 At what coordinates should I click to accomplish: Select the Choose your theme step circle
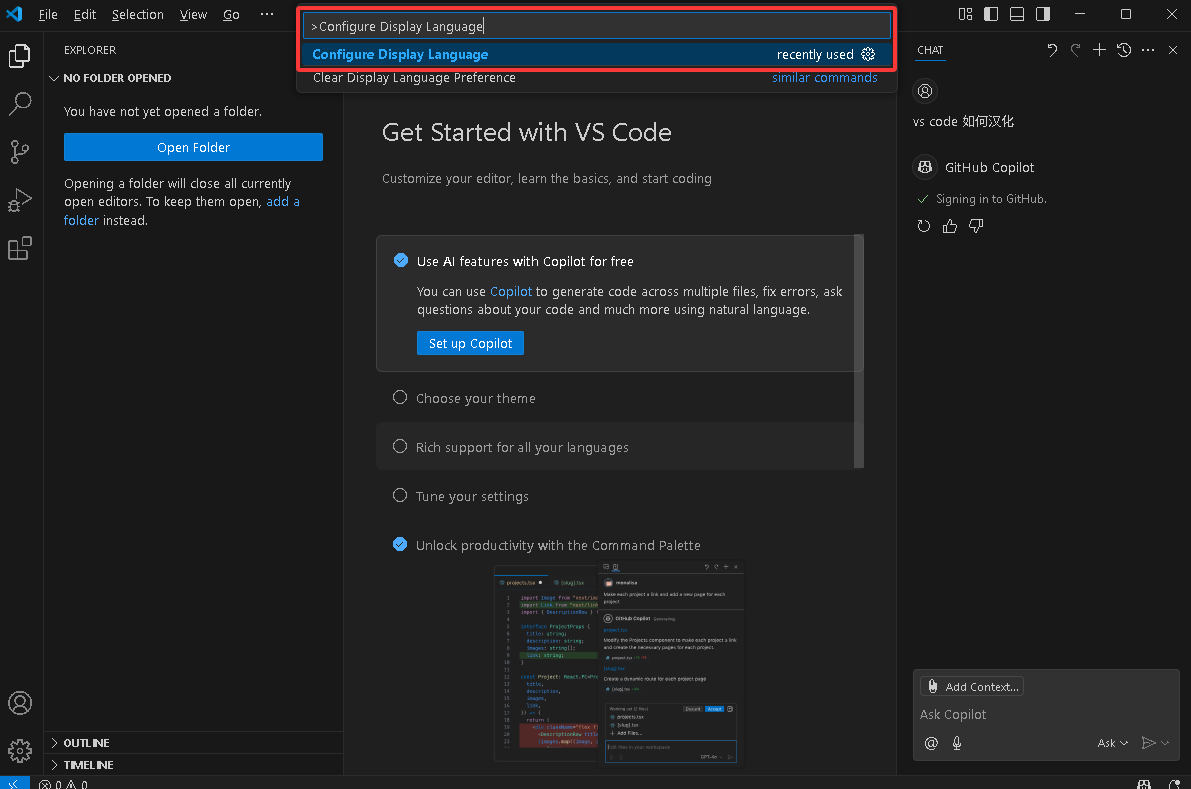[400, 397]
